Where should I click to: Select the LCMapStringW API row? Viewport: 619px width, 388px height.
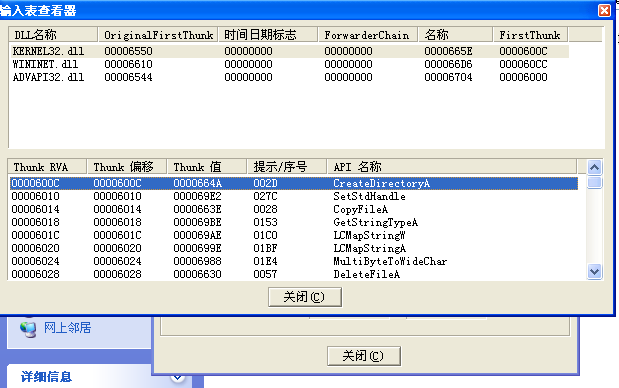pos(294,235)
